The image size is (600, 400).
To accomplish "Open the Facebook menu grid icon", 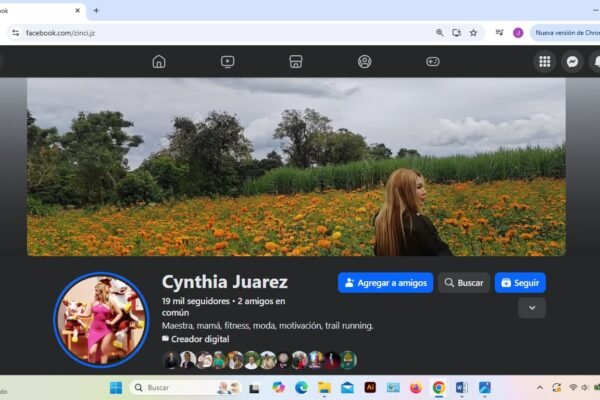I will pyautogui.click(x=544, y=62).
